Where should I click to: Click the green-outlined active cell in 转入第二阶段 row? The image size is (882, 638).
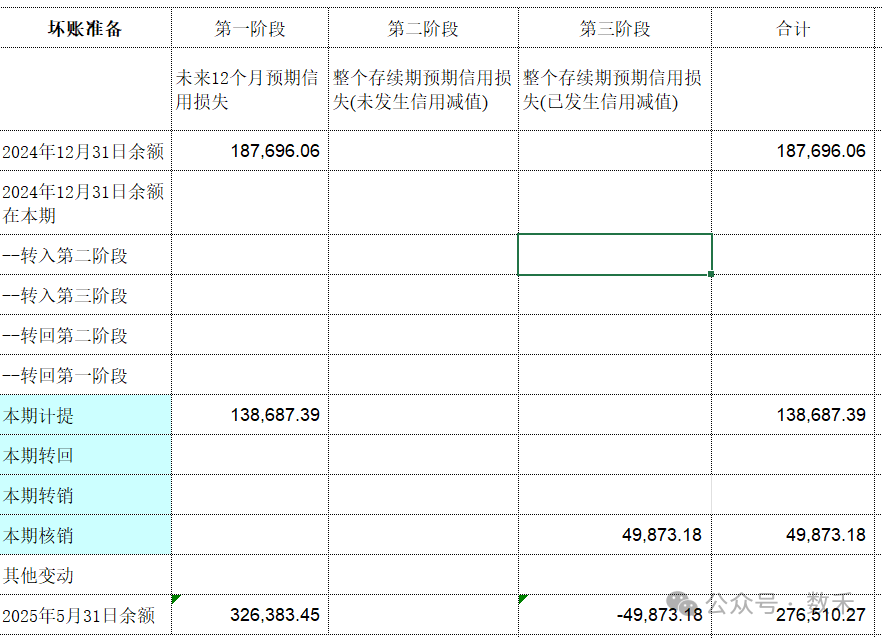click(615, 255)
